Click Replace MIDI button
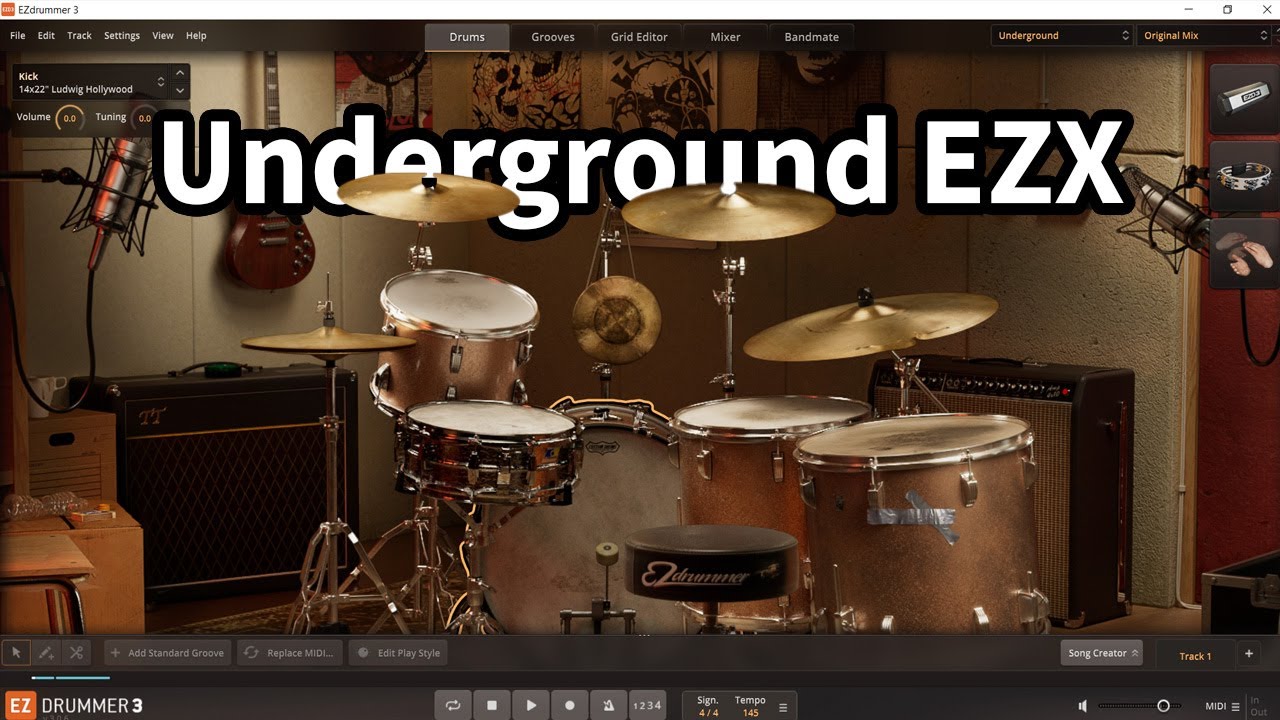The height and width of the screenshot is (720, 1280). pyautogui.click(x=290, y=653)
